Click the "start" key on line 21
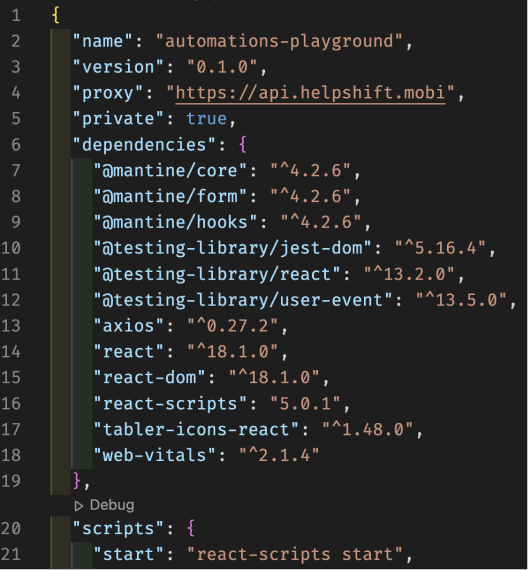Image resolution: width=528 pixels, height=570 pixels. (128, 554)
